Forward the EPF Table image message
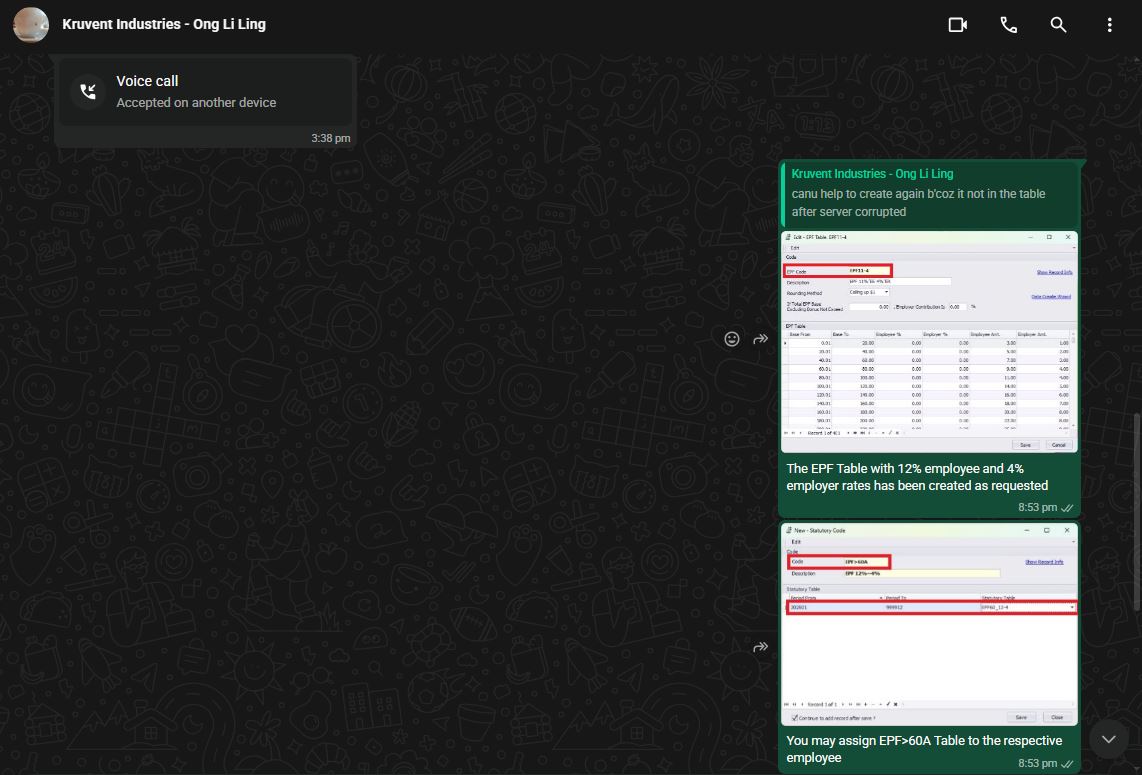This screenshot has width=1142, height=775. pos(760,339)
